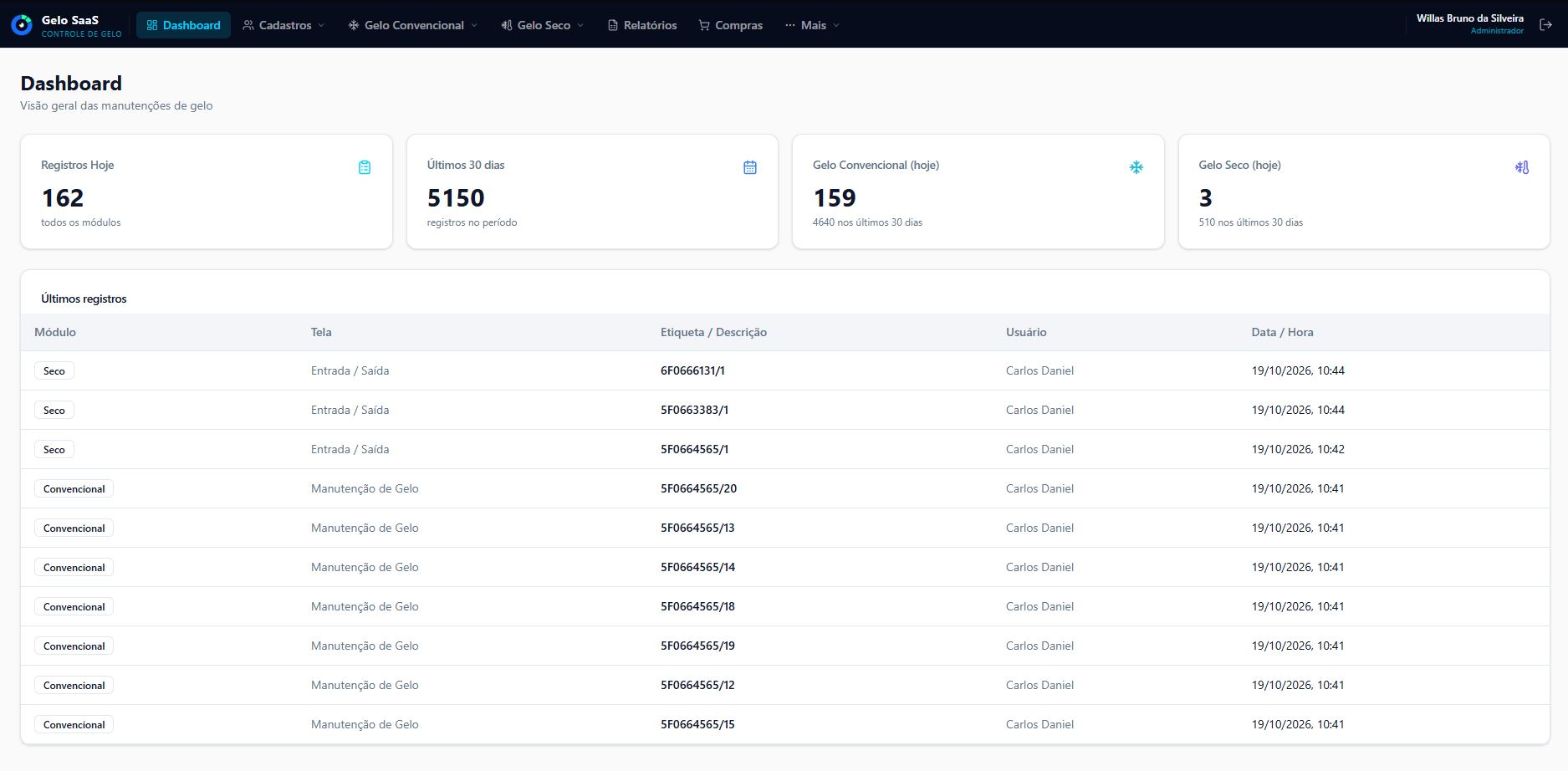Viewport: 1568px width, 771px height.
Task: Click the Relatórios document icon
Action: [x=613, y=25]
